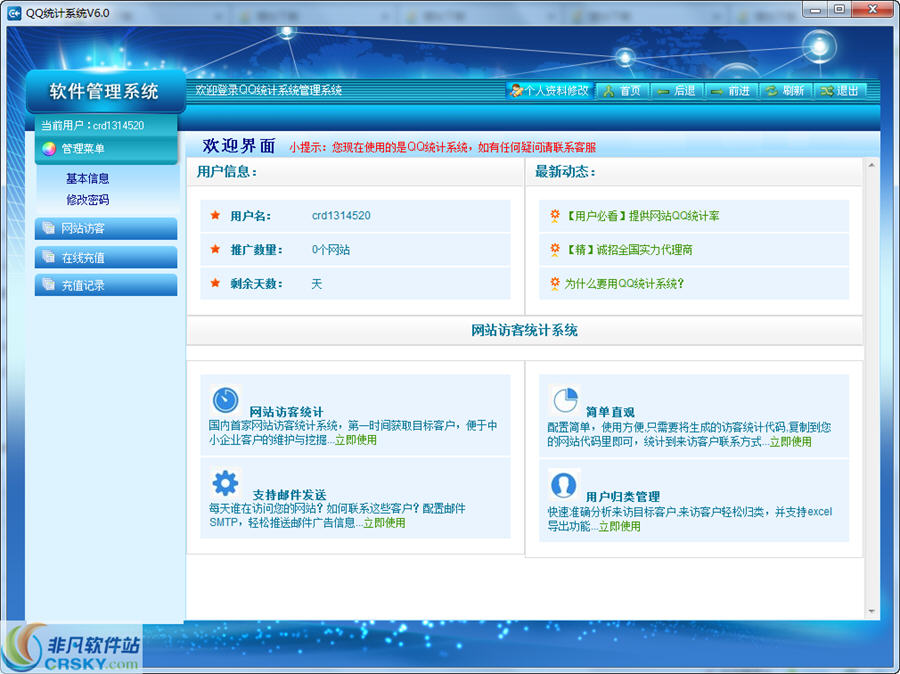Click the 前进 forward button
The image size is (900, 674).
732,91
